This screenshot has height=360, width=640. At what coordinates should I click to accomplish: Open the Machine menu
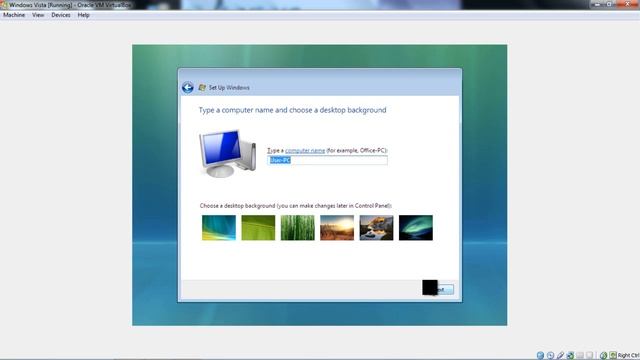(14, 15)
